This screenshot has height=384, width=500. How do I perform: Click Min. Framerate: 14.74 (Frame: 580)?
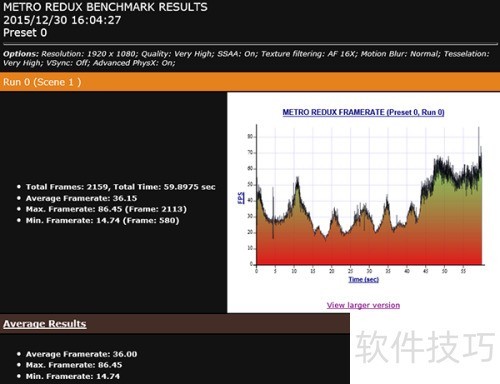[x=102, y=220]
